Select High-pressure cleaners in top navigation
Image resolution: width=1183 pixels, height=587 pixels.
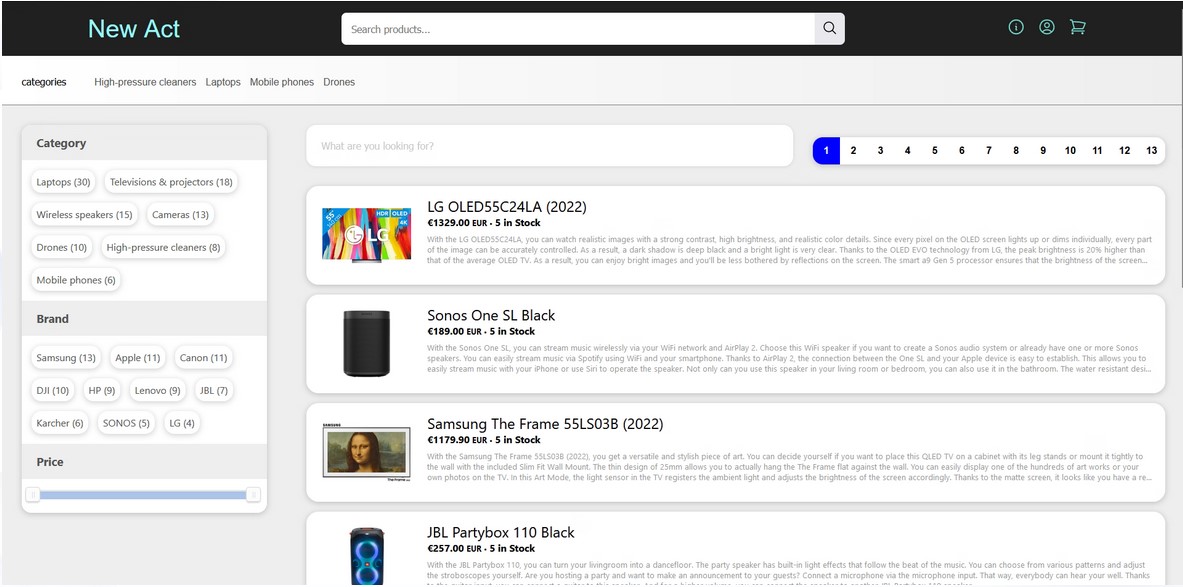point(145,82)
